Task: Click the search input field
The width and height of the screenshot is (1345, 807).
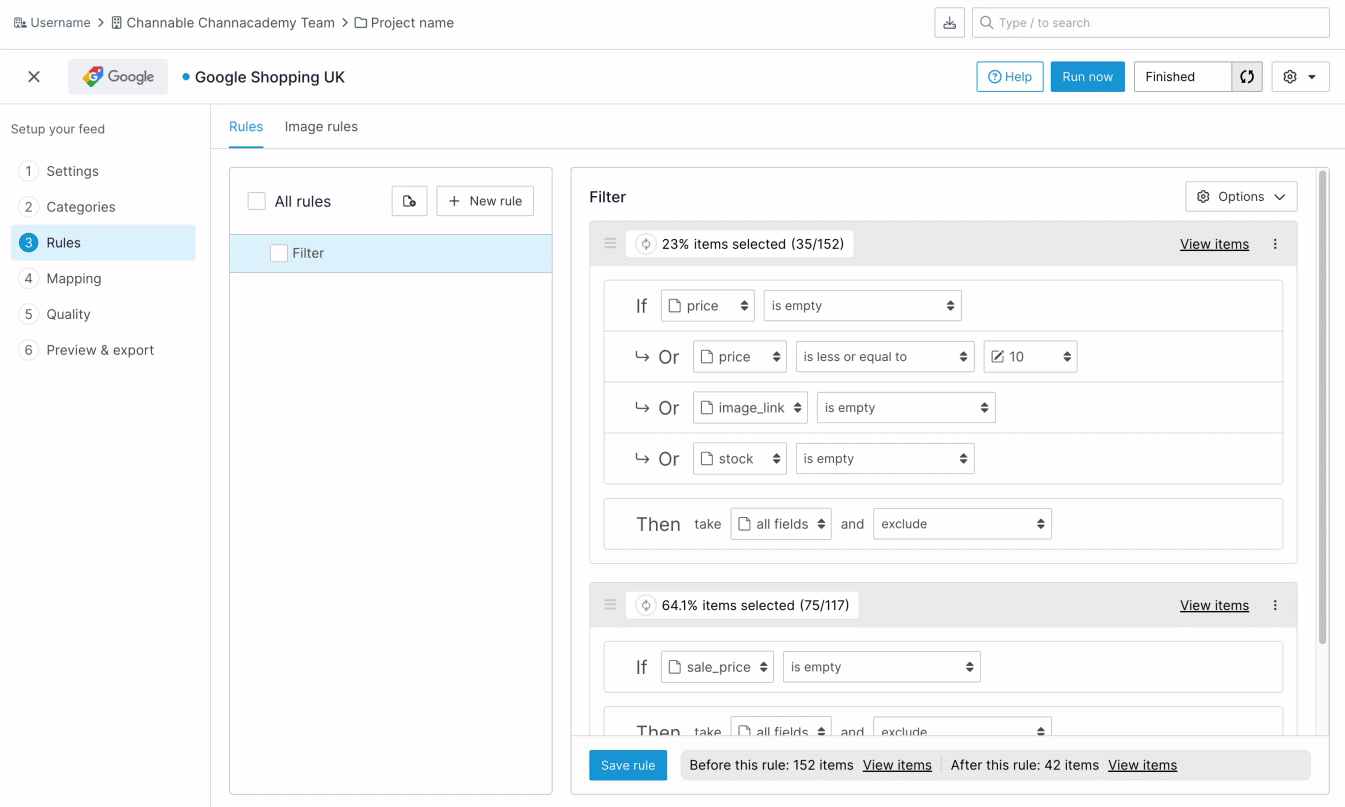Action: click(x=1150, y=23)
